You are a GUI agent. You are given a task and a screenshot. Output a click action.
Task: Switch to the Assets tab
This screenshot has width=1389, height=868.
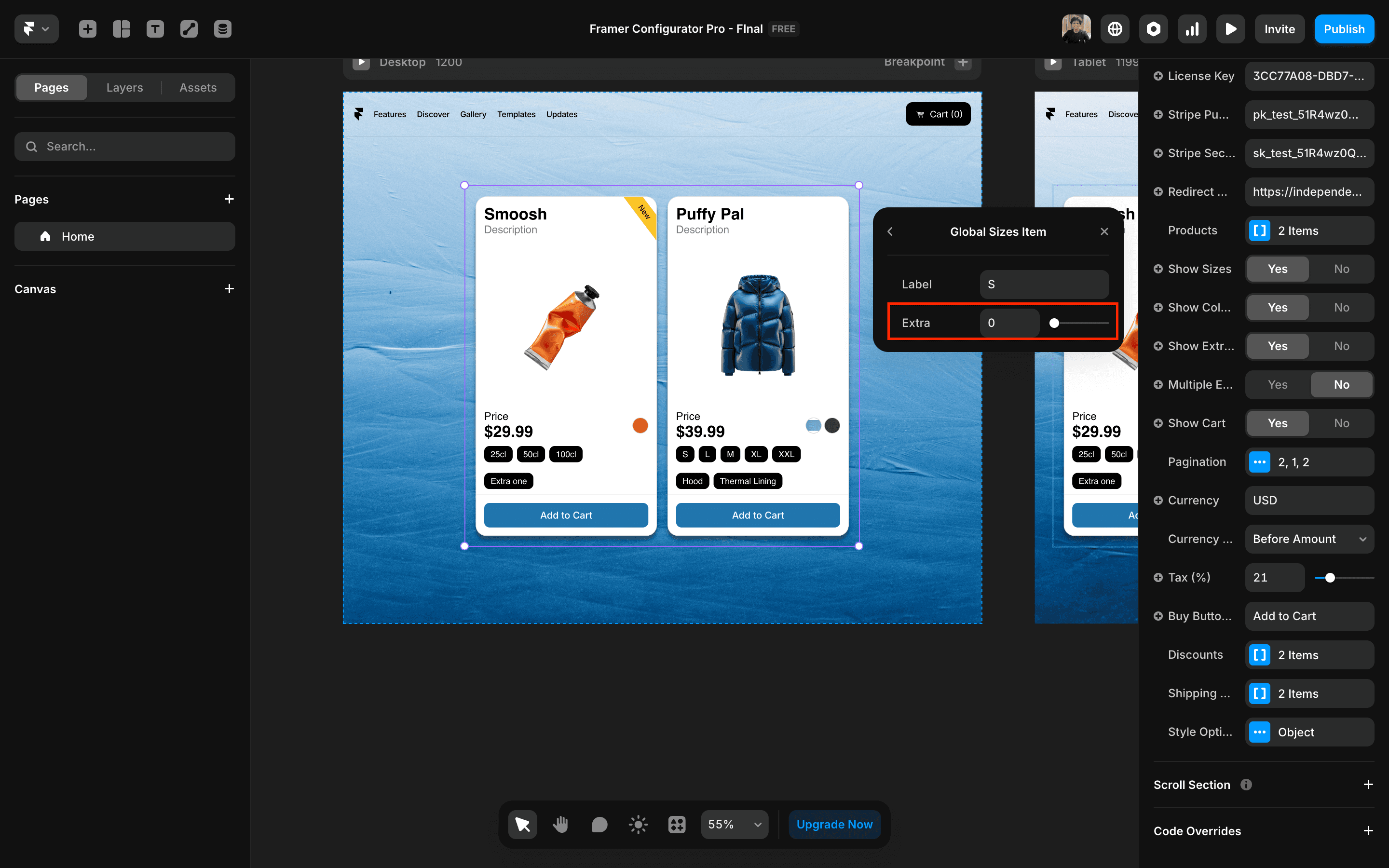click(x=198, y=87)
